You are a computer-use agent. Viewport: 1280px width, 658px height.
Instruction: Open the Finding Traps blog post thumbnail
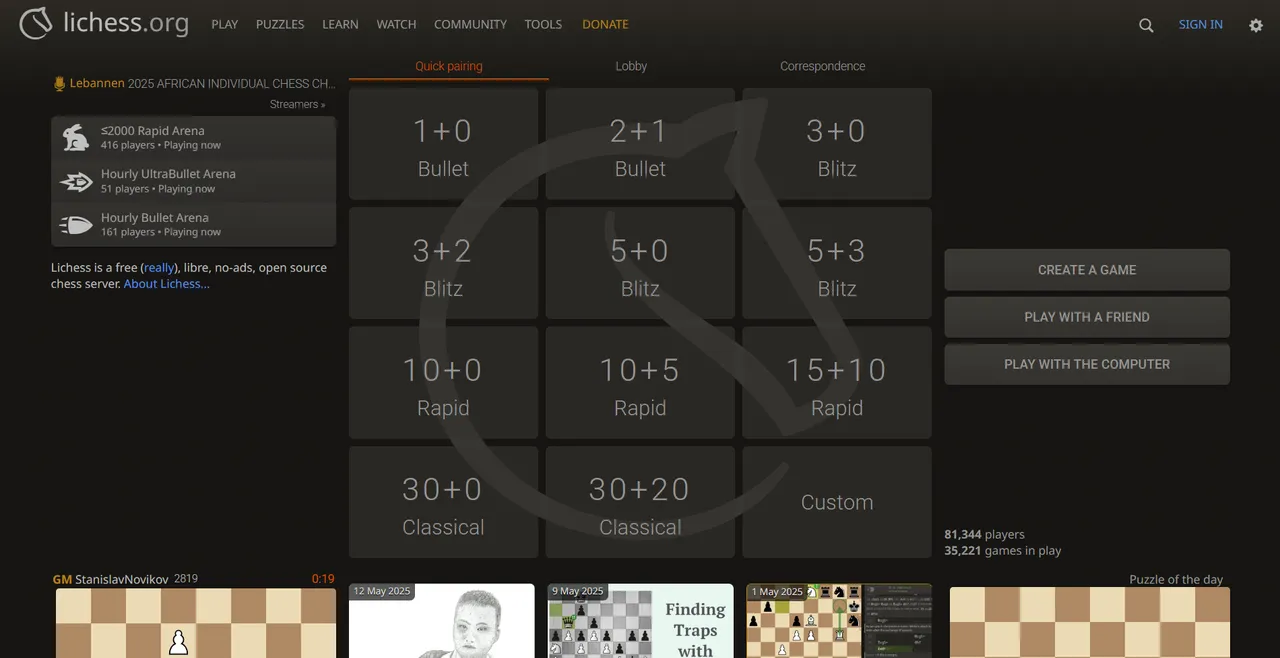point(641,621)
